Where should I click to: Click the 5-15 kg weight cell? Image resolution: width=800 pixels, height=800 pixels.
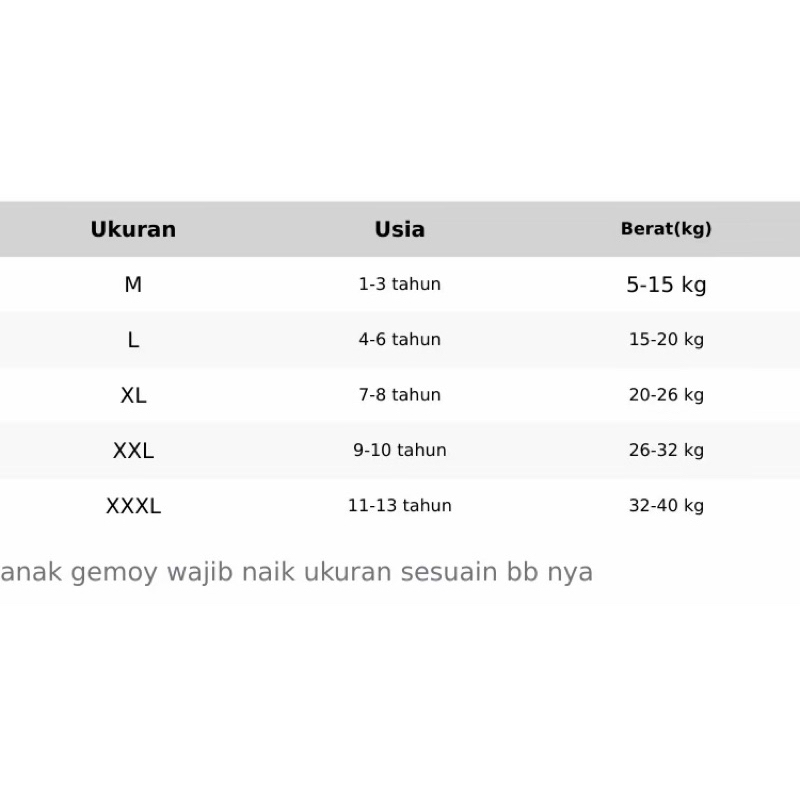666,285
